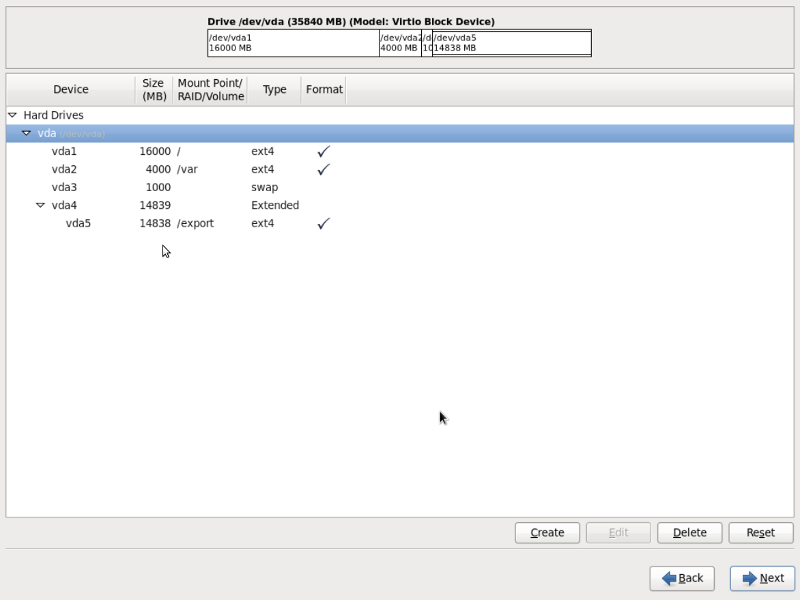Click the Next button
The width and height of the screenshot is (800, 600).
coord(762,578)
